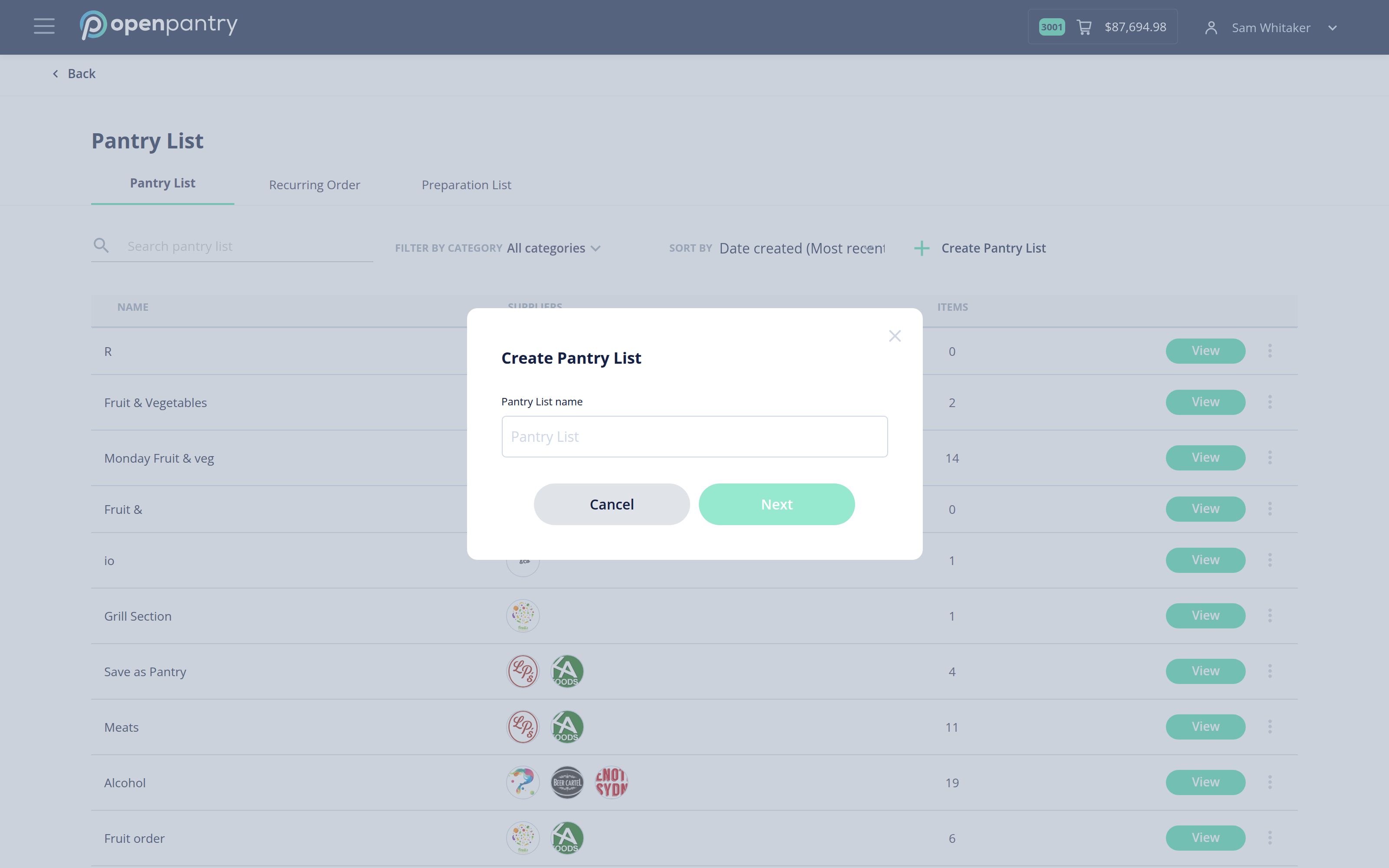The height and width of the screenshot is (868, 1389).
Task: Open more options for the R list
Action: click(x=1270, y=351)
